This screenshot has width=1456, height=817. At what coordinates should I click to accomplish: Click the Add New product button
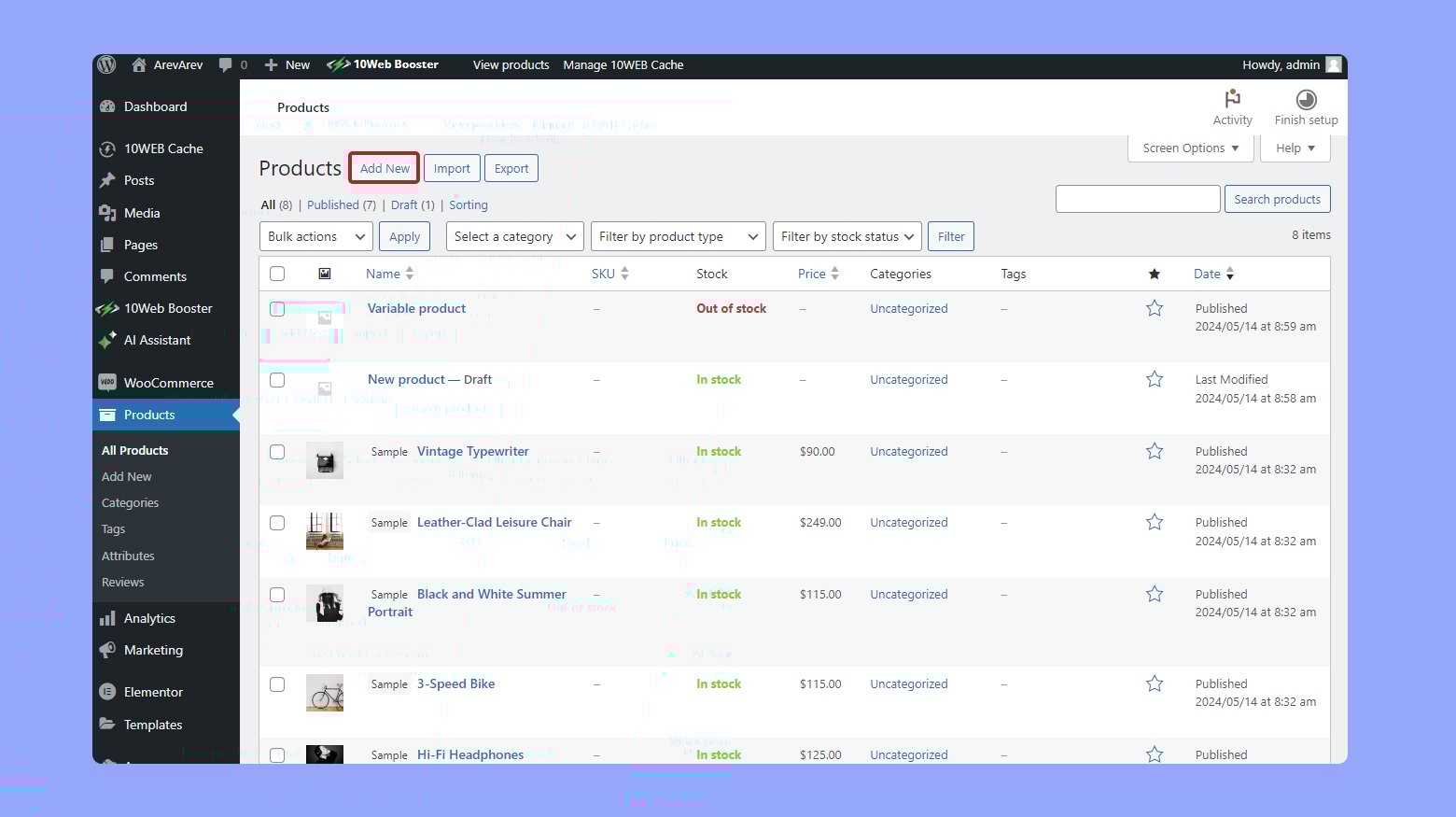pos(385,168)
